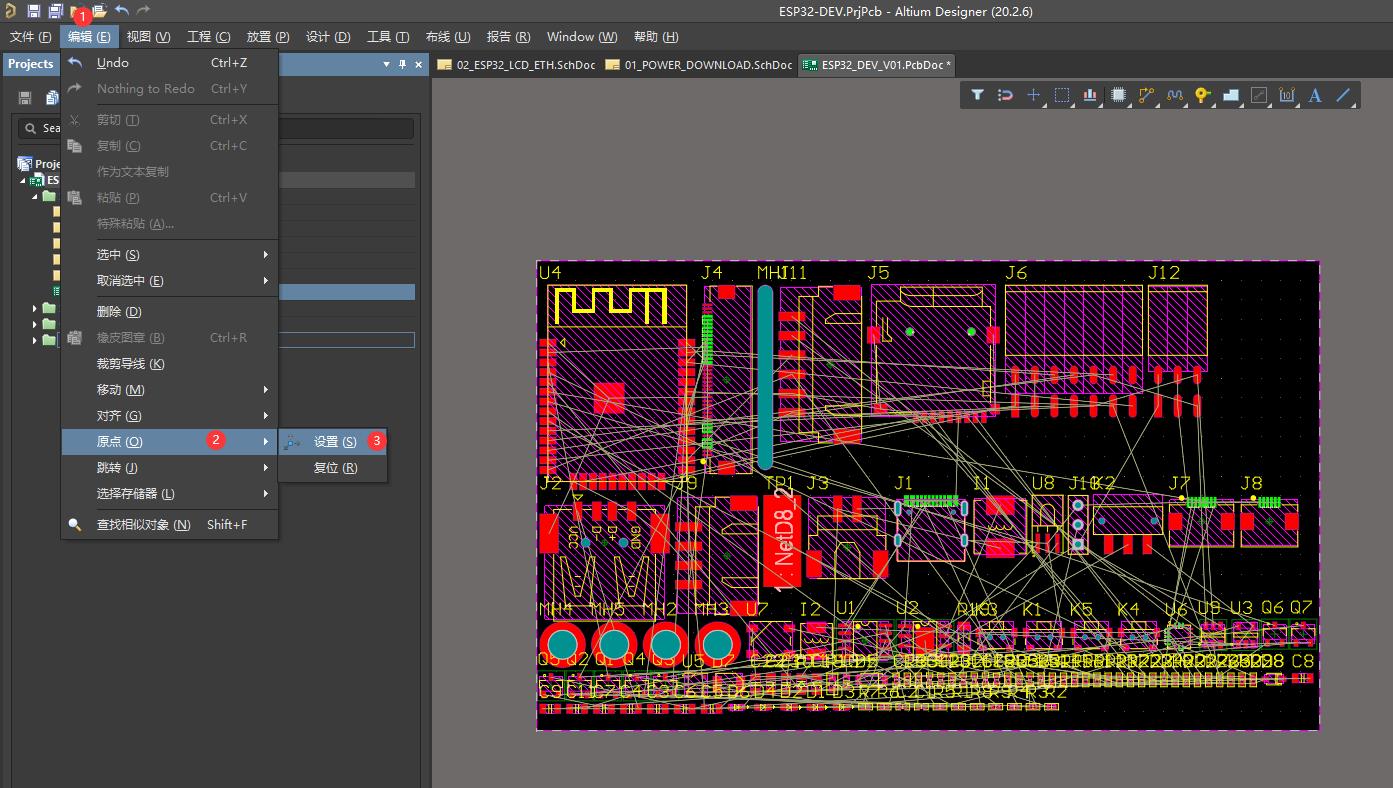Image resolution: width=1393 pixels, height=788 pixels.
Task: Click the Save icon in quick access bar
Action: coord(34,11)
